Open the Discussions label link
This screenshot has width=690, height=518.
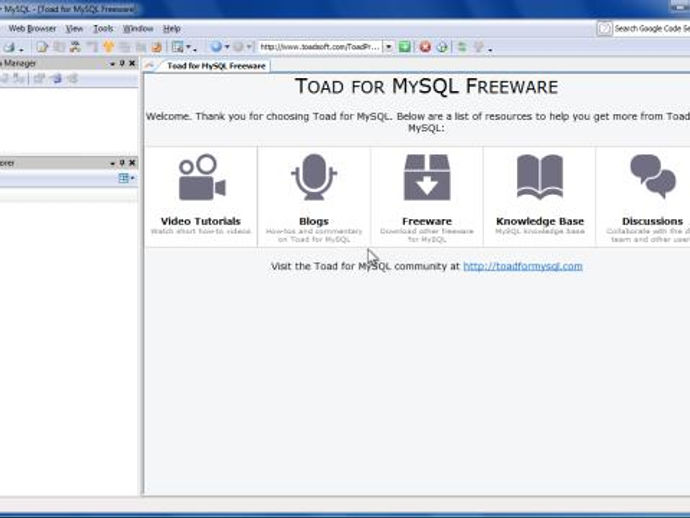(x=653, y=221)
